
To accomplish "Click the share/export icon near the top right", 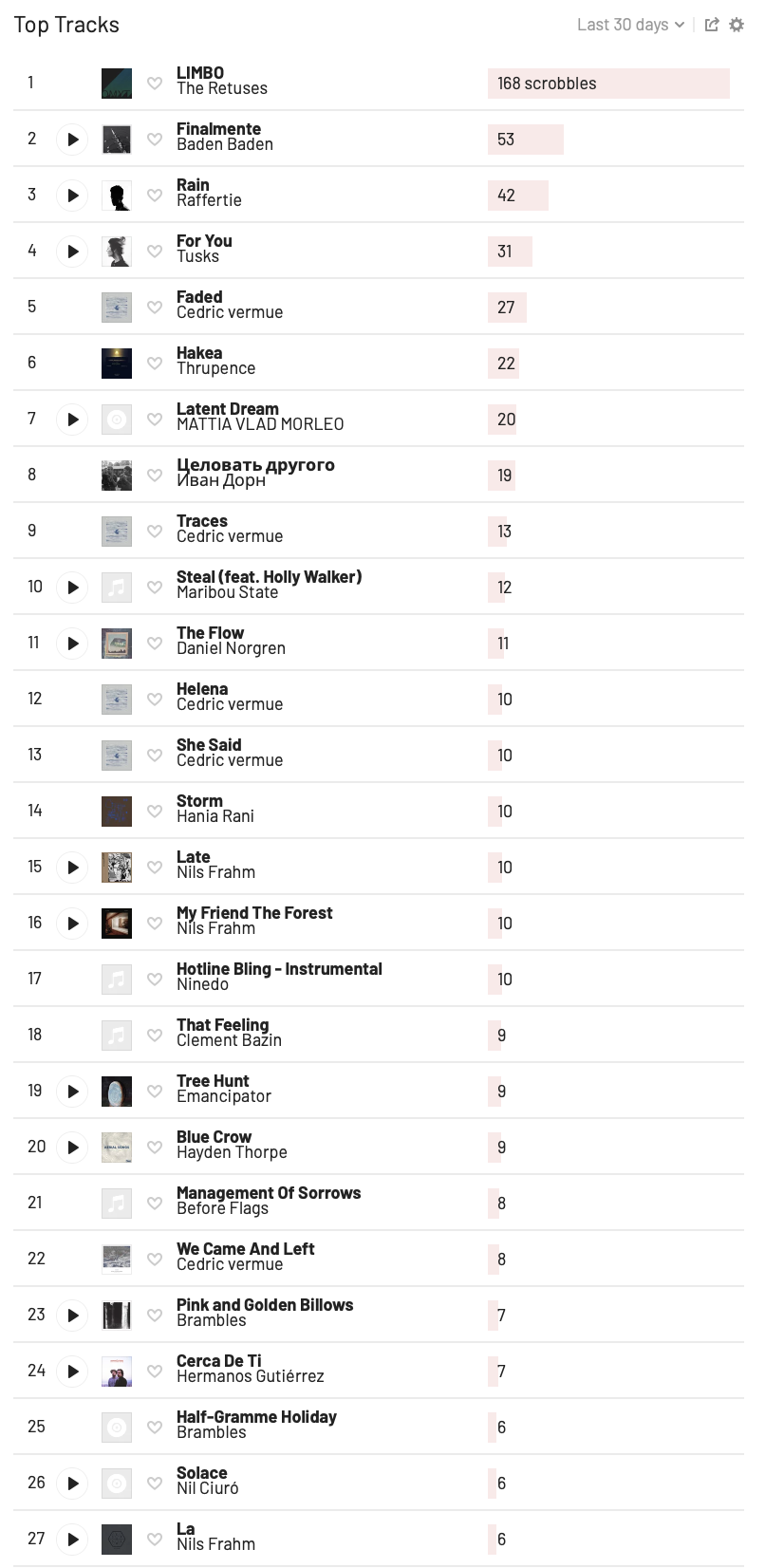I will coord(712,25).
